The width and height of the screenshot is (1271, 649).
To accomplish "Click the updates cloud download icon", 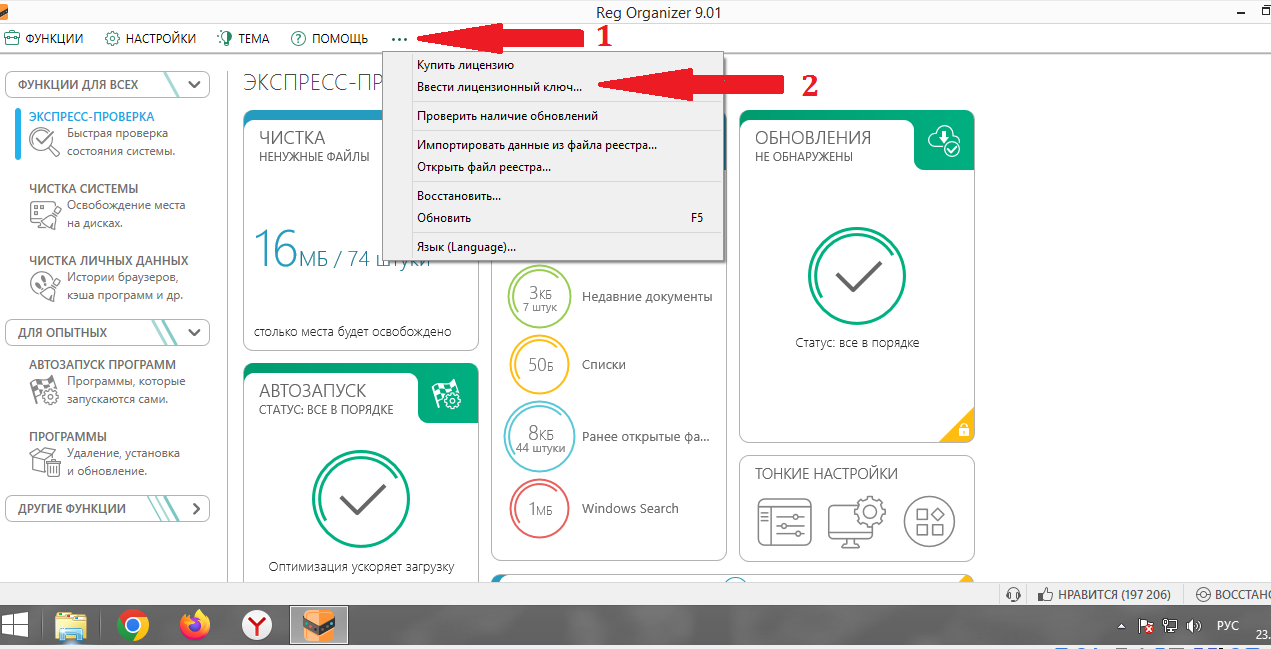I will (943, 142).
